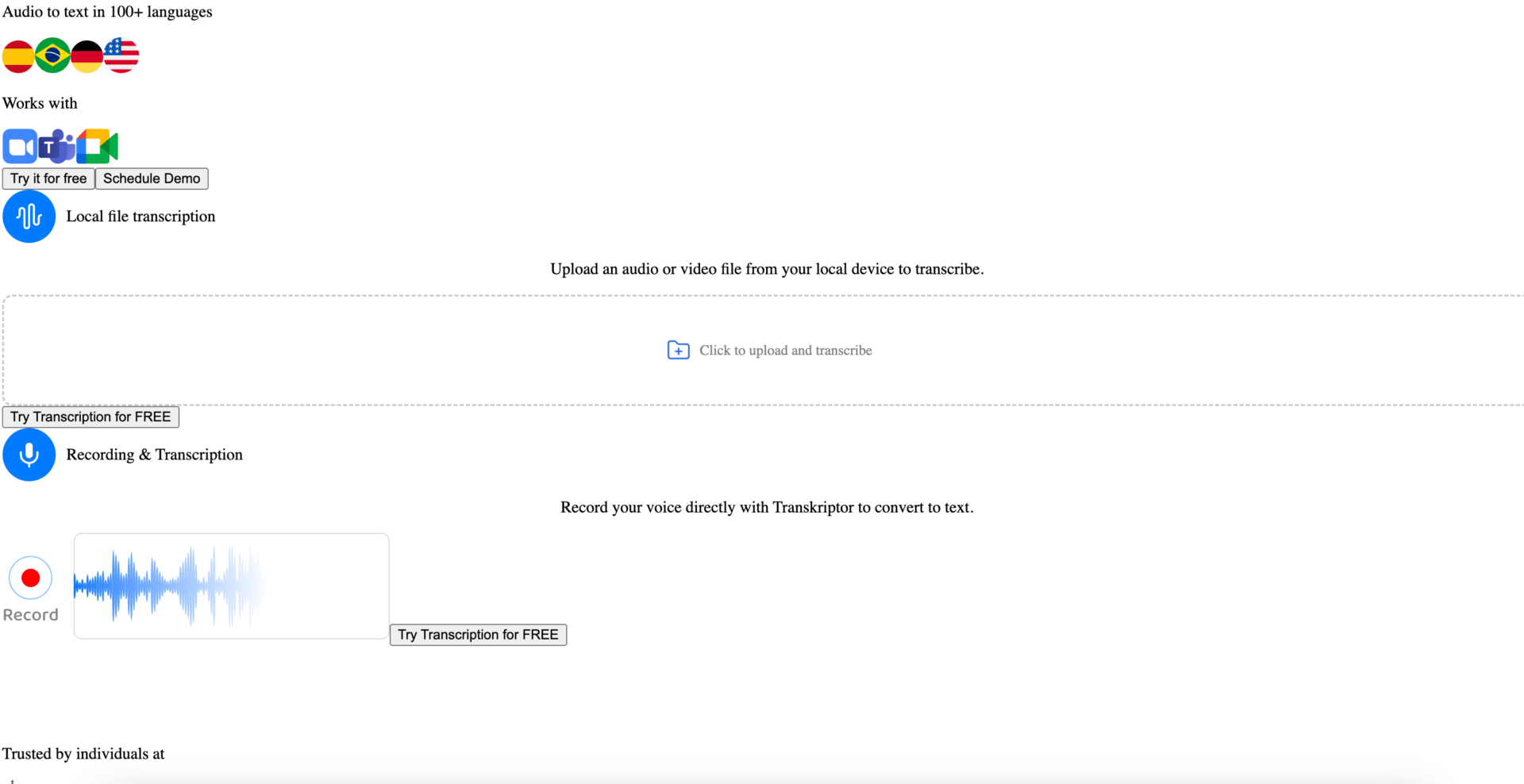This screenshot has height=784, width=1524.
Task: Click the 'Click to upload and transcribe' text
Action: point(785,351)
